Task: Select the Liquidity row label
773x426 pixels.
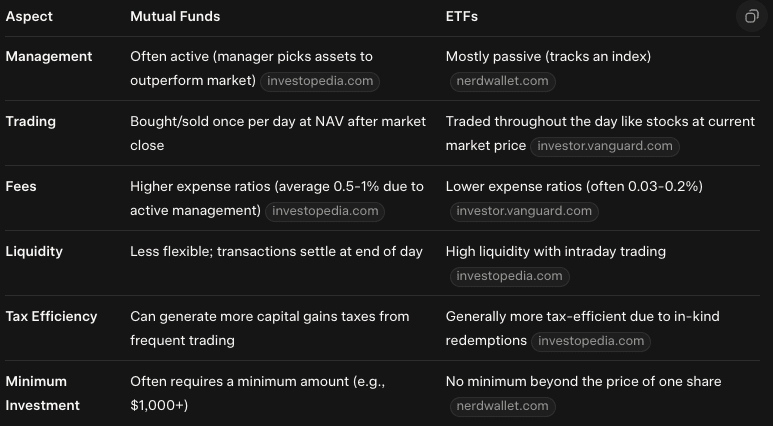Action: (34, 252)
